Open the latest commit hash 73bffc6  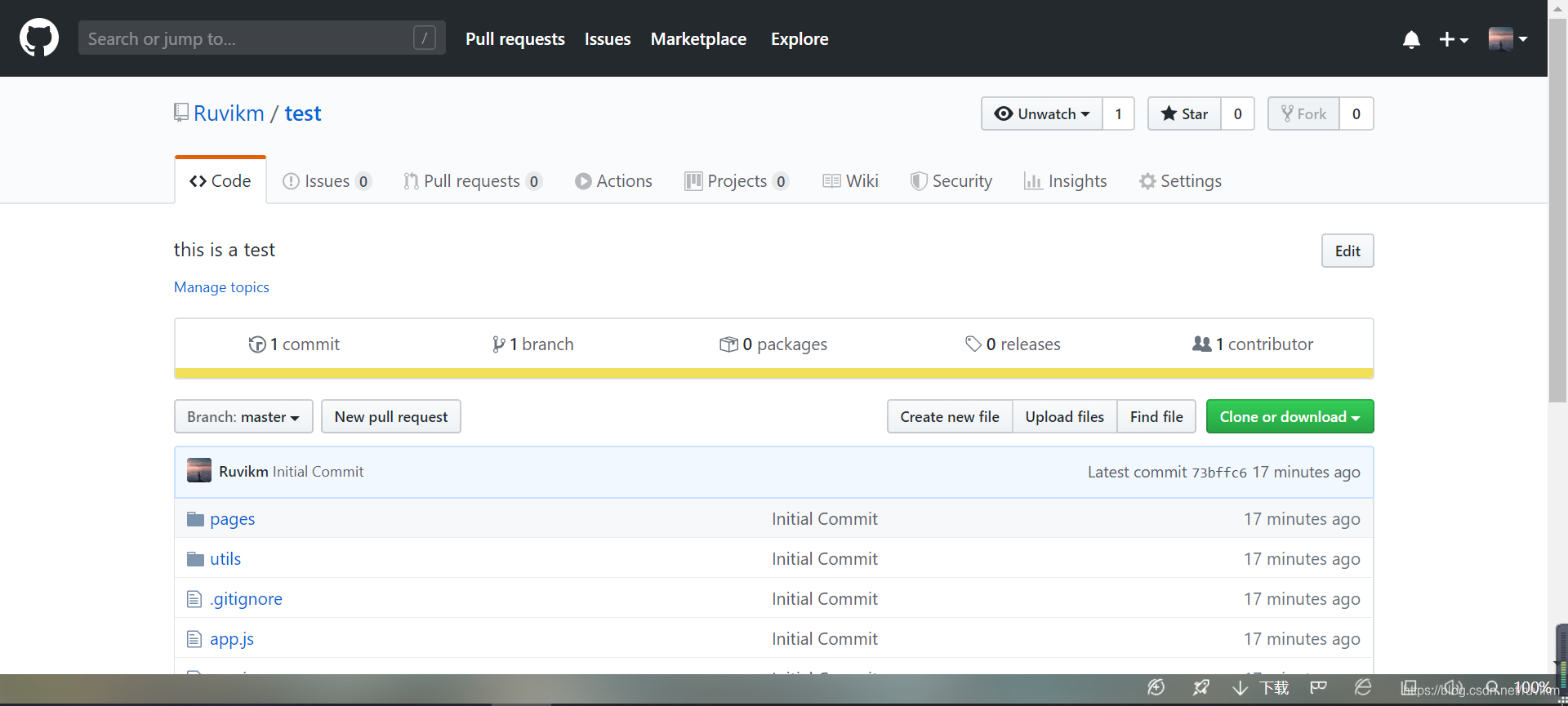[1219, 473]
